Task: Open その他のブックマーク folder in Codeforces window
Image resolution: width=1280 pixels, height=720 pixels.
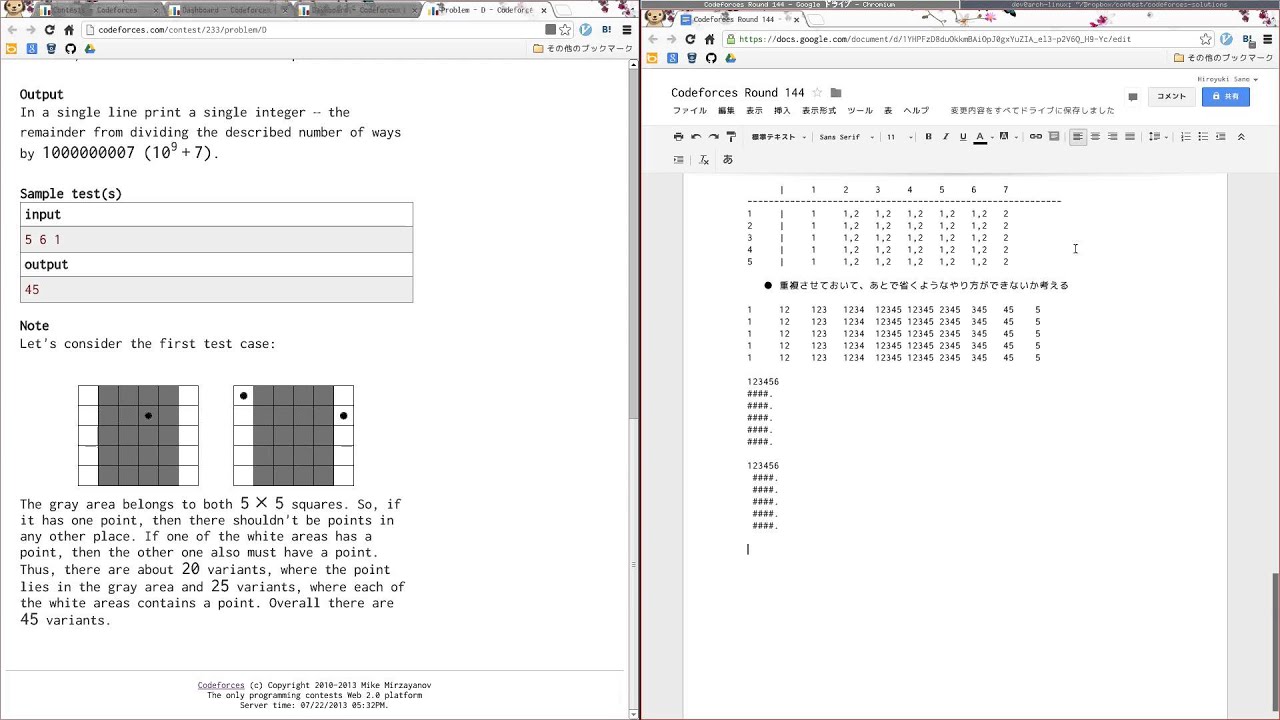Action: click(583, 49)
